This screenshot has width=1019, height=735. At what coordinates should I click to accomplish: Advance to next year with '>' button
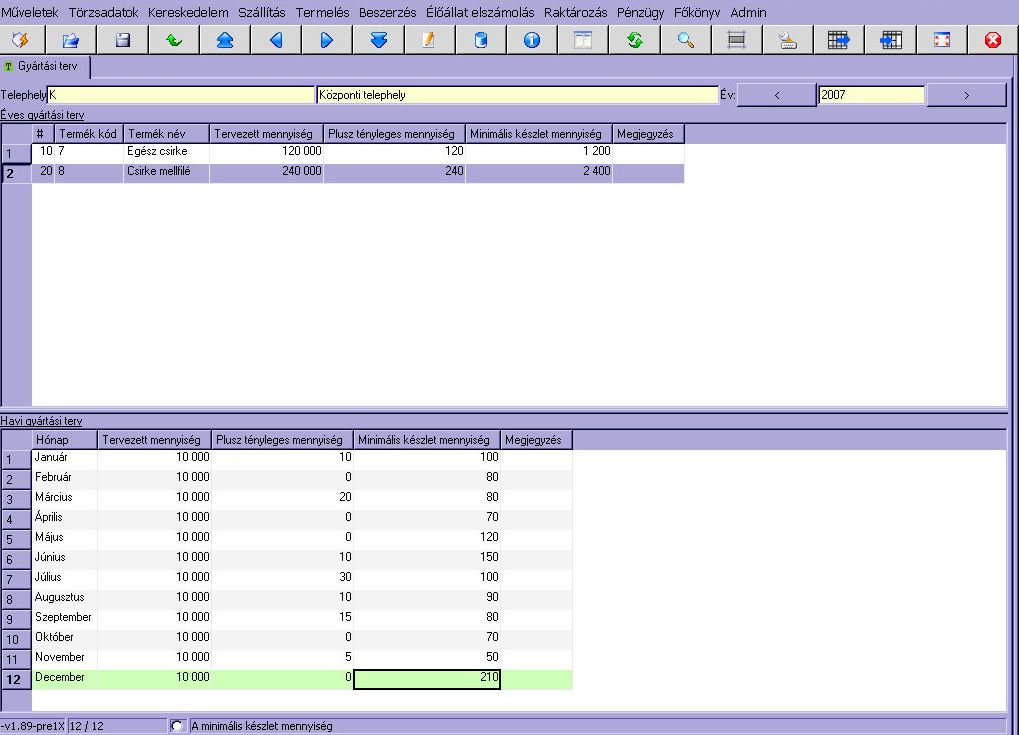(966, 95)
